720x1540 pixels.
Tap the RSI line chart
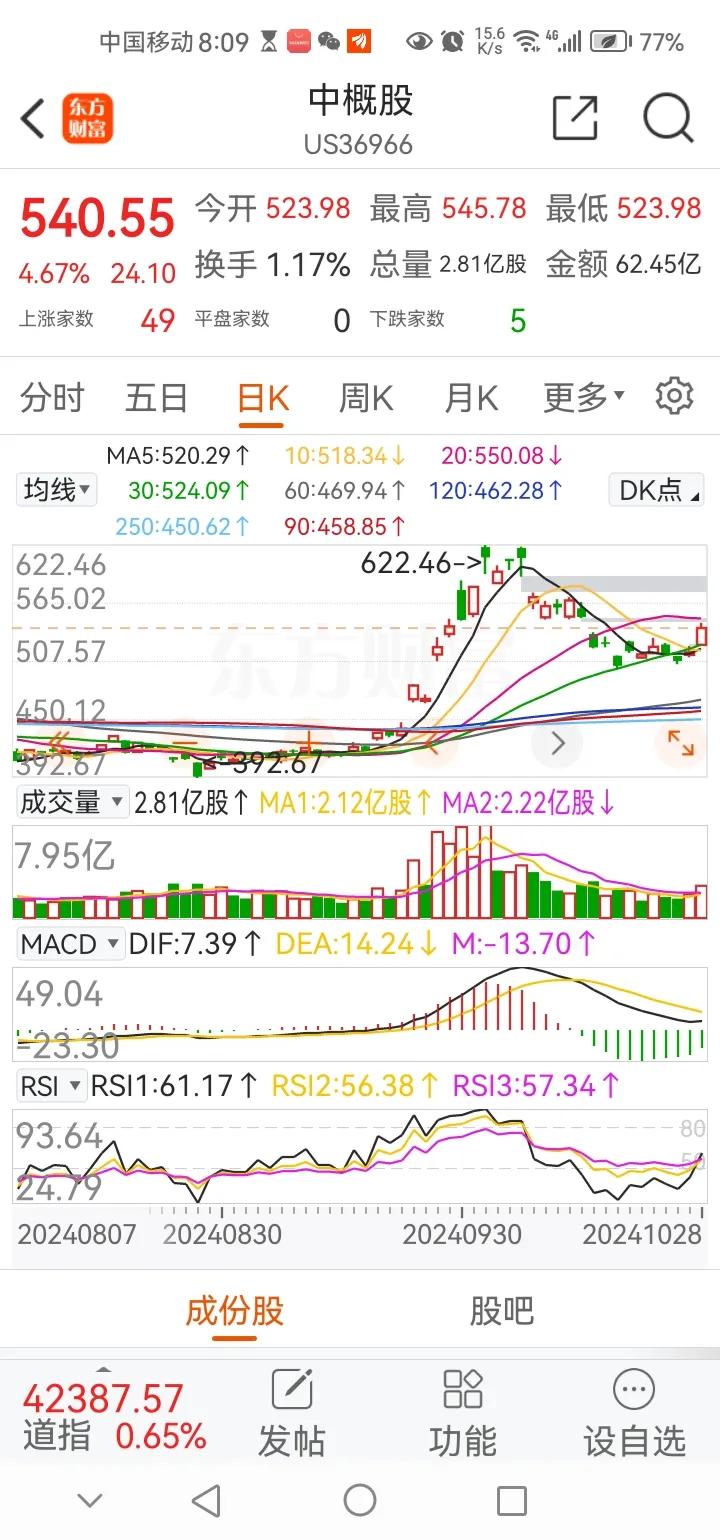click(x=360, y=1155)
